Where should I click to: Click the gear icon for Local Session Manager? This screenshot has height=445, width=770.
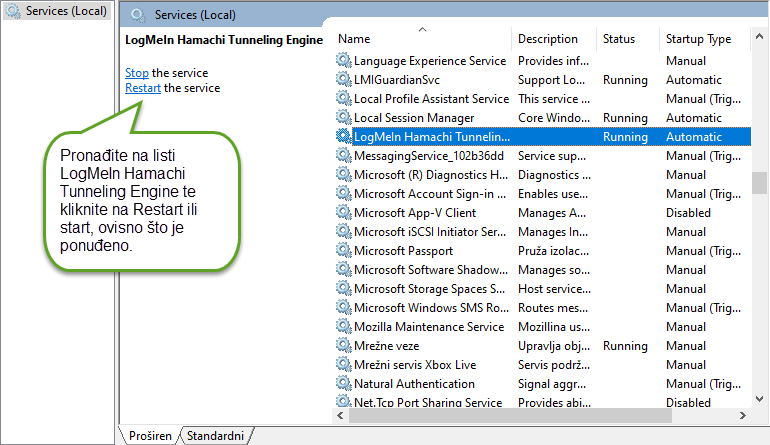coord(344,118)
